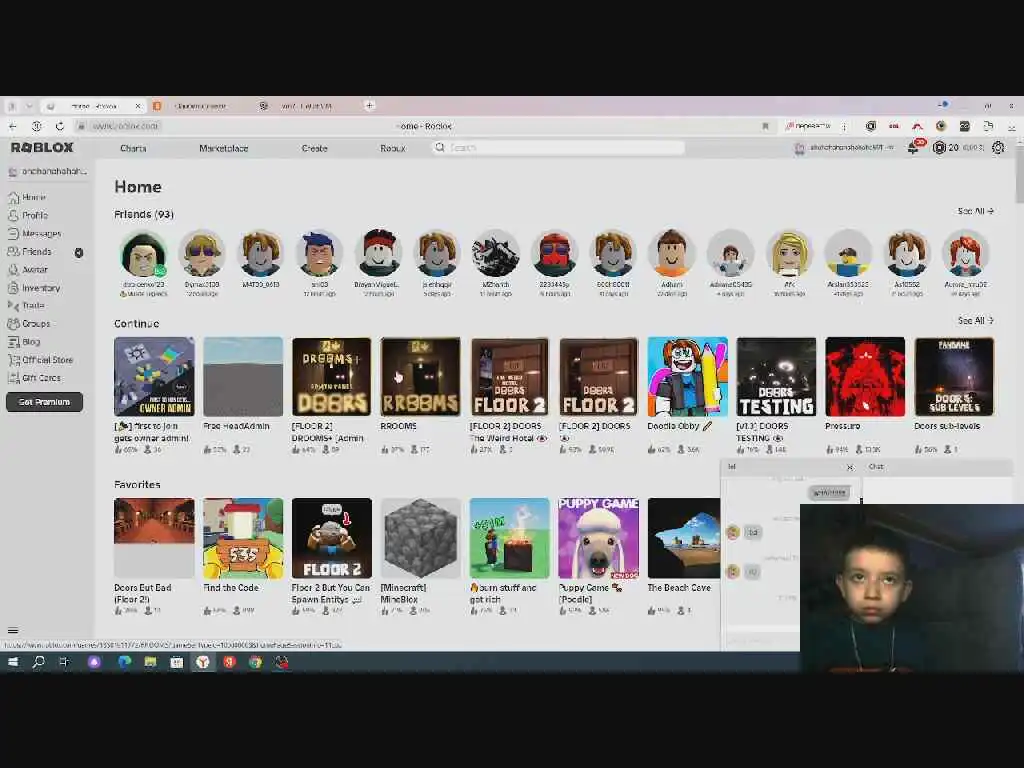Open Chrome from the taskbar
1024x768 pixels.
click(255, 662)
